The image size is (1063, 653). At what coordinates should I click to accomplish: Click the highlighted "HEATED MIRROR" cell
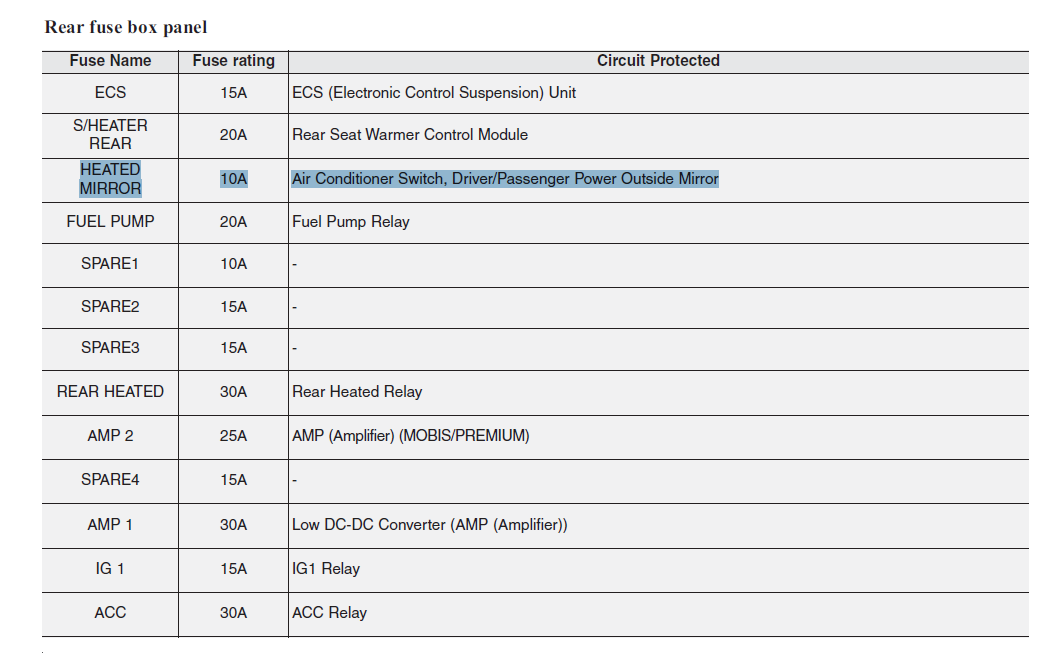pyautogui.click(x=110, y=179)
